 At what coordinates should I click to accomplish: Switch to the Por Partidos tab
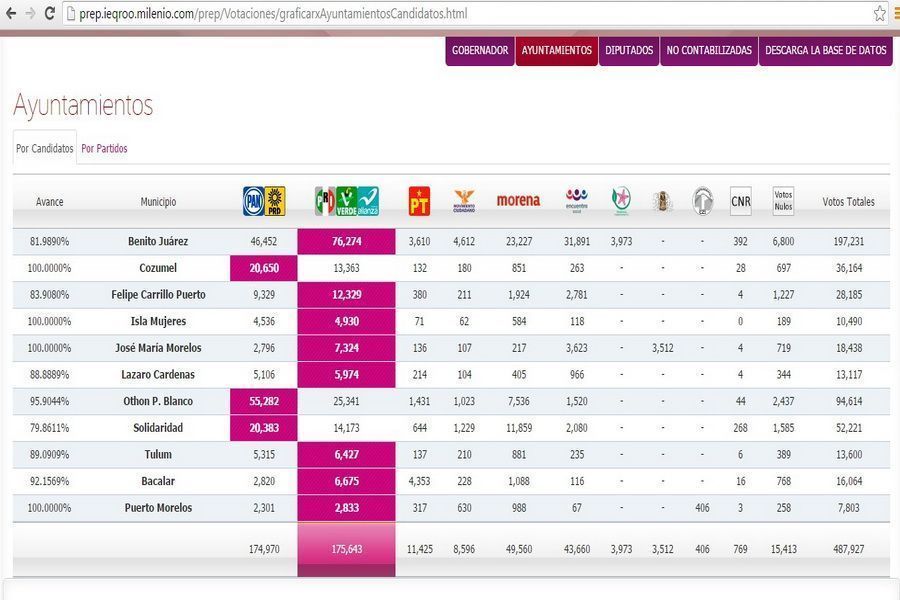point(104,148)
